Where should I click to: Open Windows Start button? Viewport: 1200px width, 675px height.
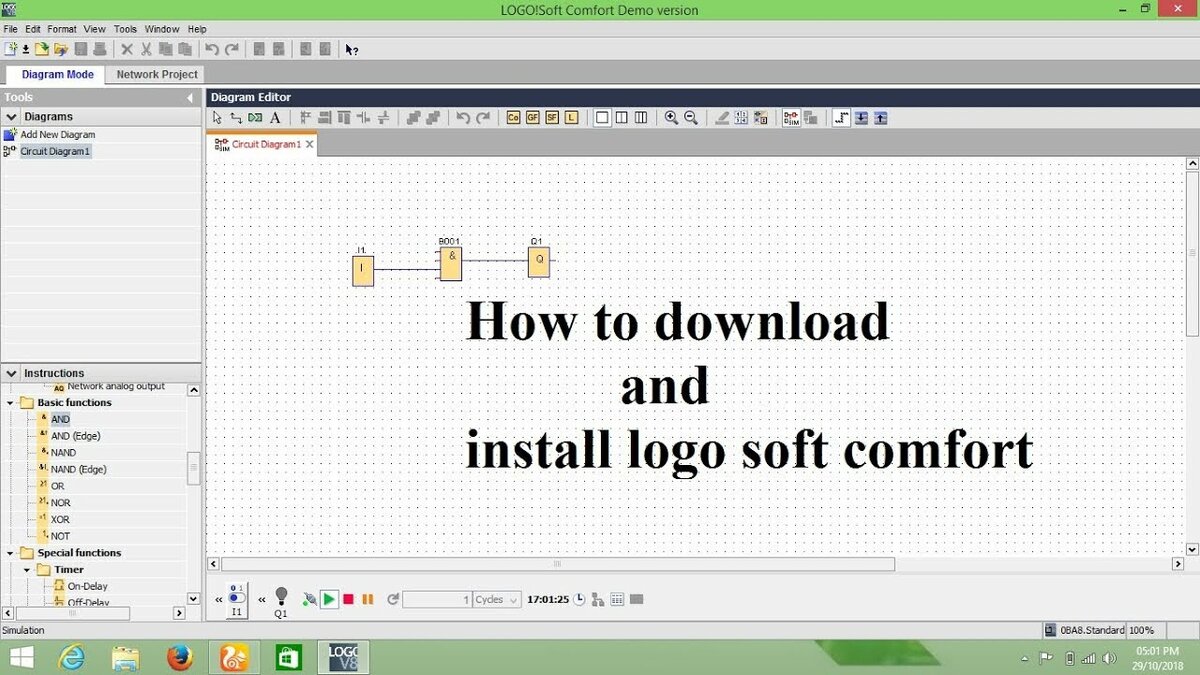pyautogui.click(x=20, y=657)
